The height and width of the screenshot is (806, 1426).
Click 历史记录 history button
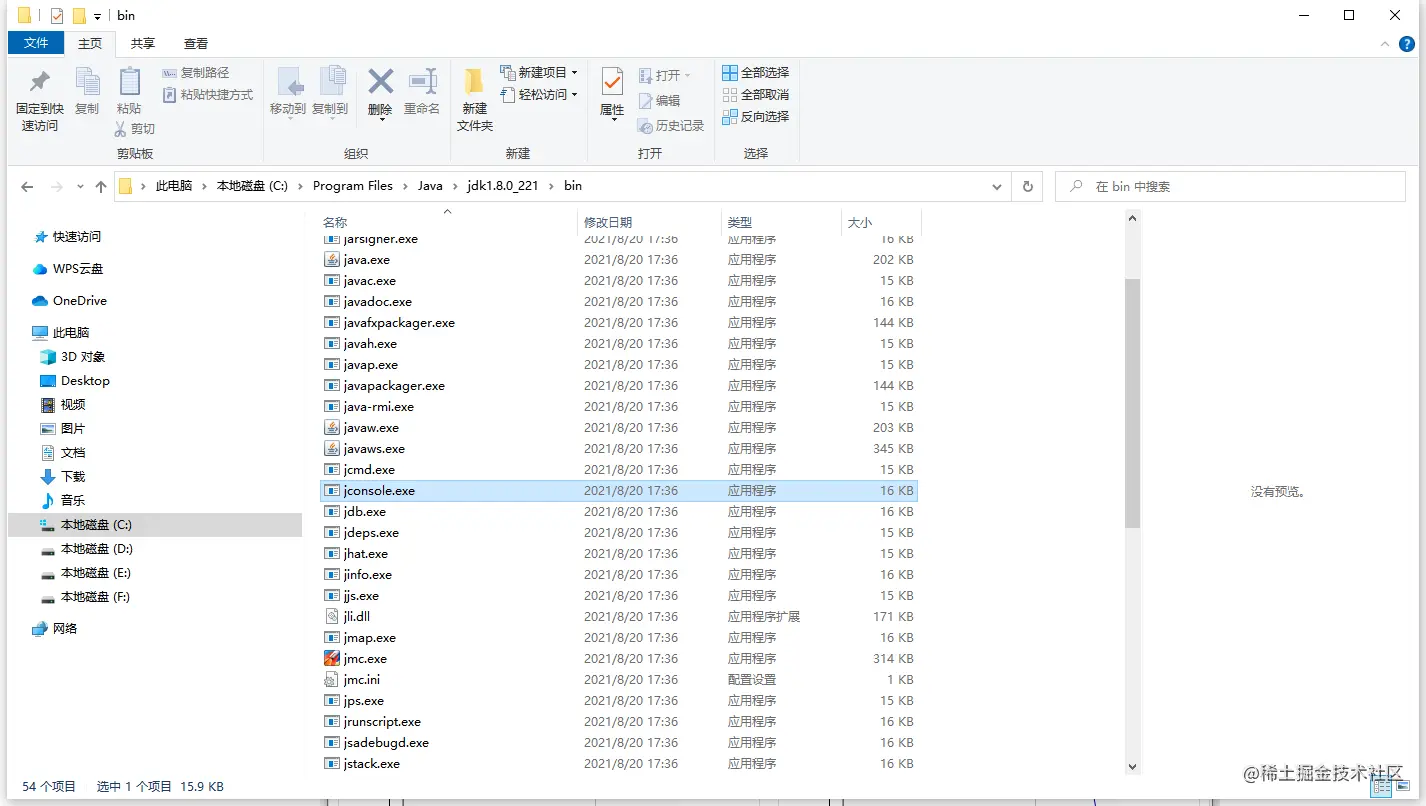pos(671,126)
